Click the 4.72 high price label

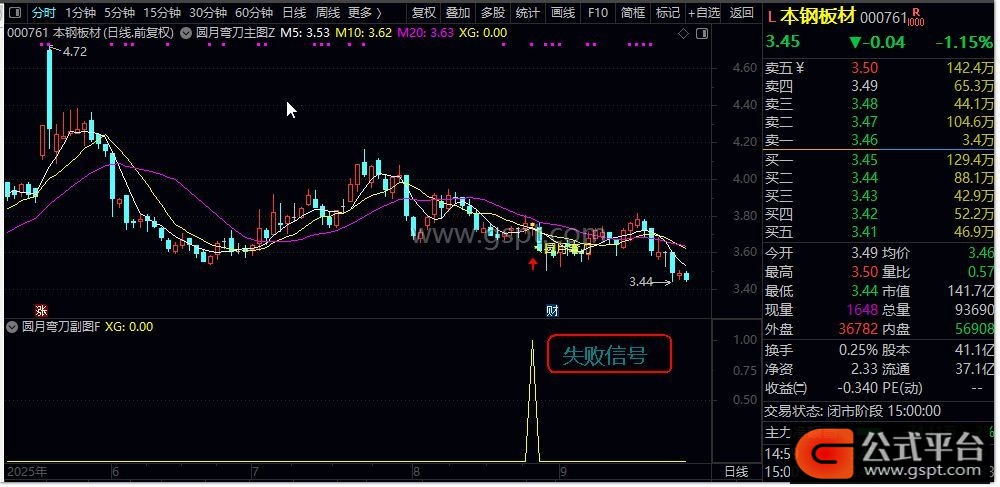click(75, 52)
